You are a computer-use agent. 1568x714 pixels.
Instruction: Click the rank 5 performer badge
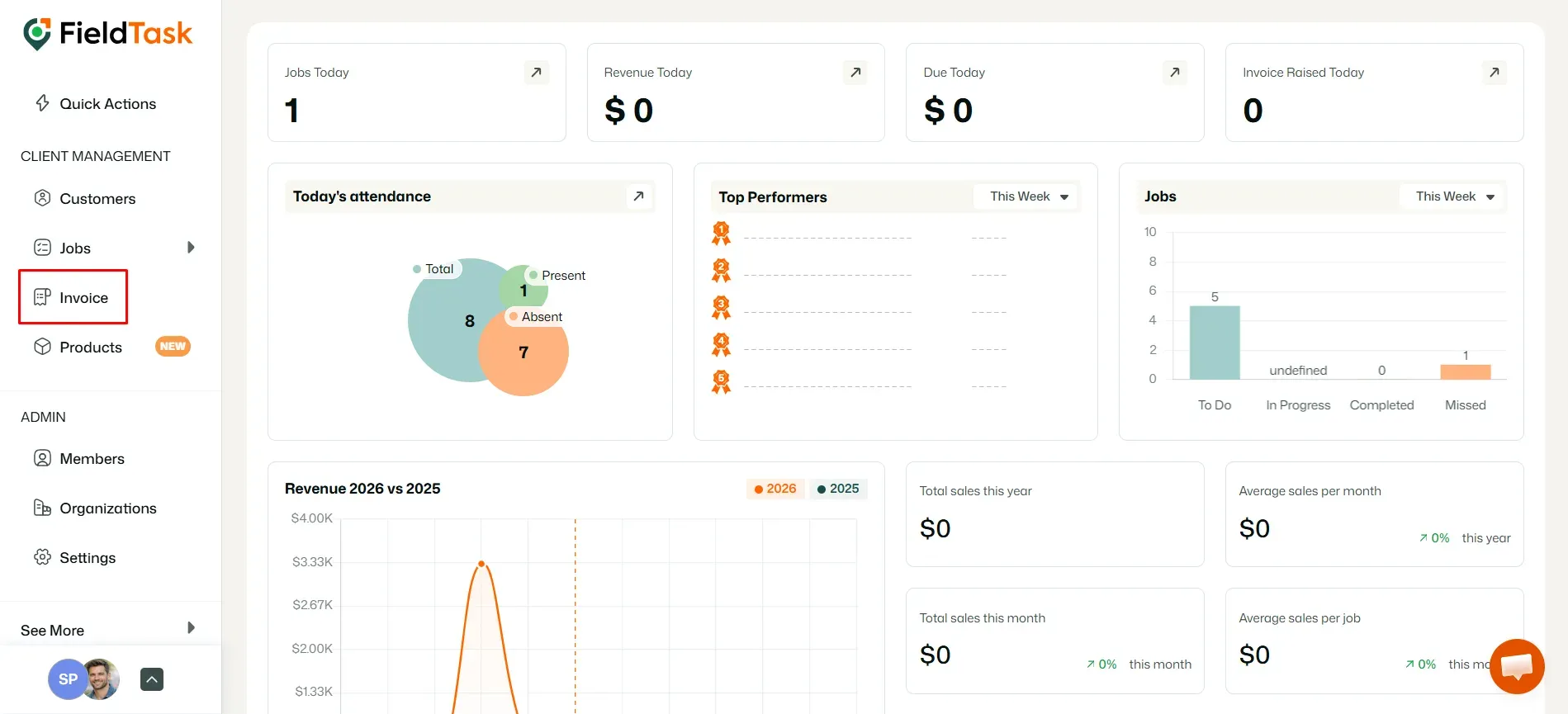tap(721, 382)
